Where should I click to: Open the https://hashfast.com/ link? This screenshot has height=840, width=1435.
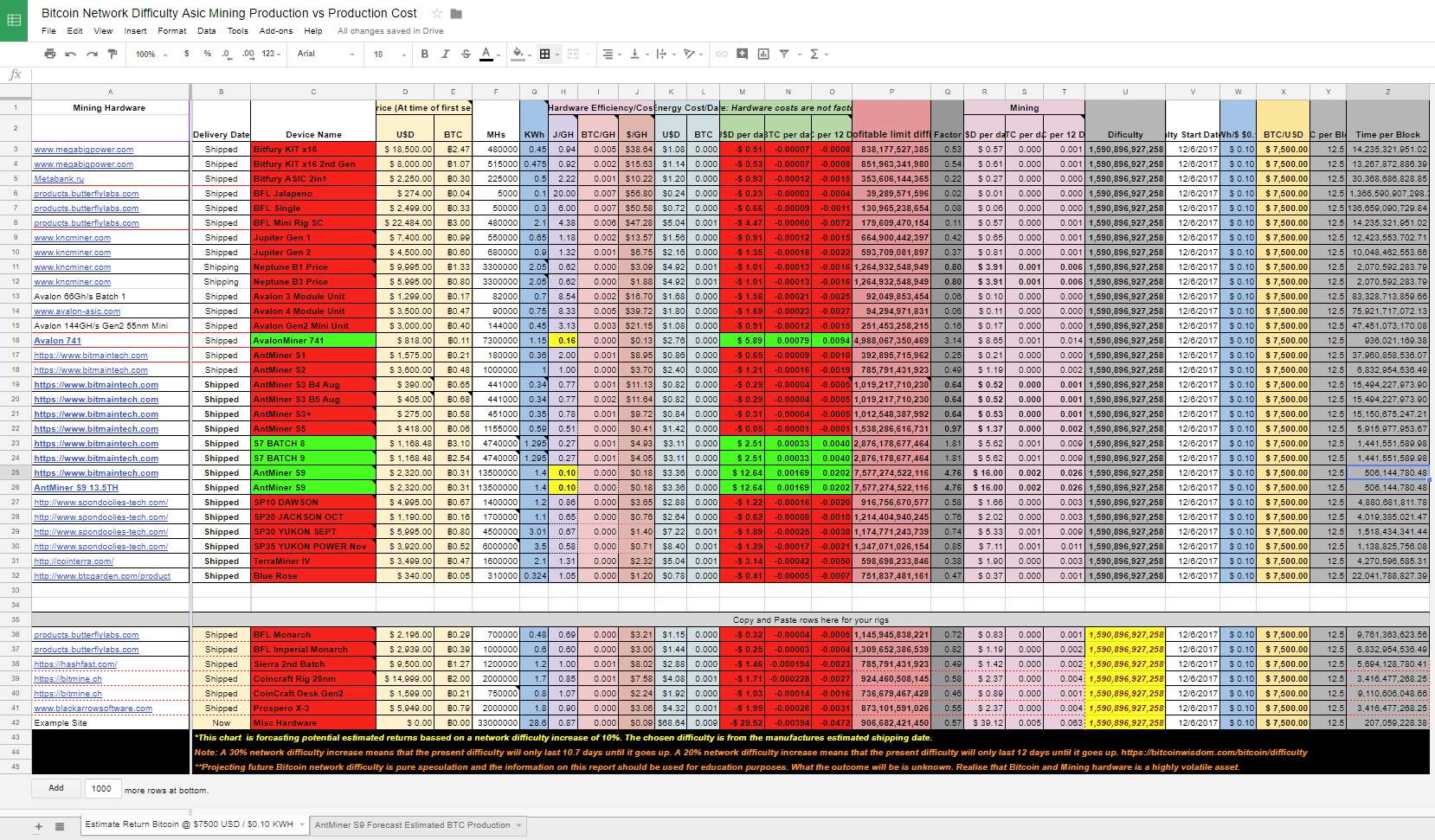[75, 664]
